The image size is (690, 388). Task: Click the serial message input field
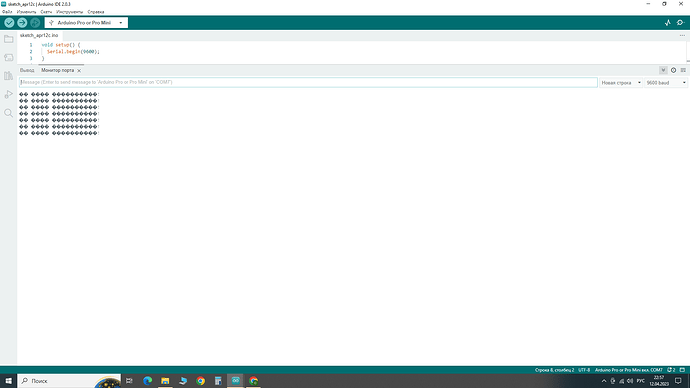308,82
